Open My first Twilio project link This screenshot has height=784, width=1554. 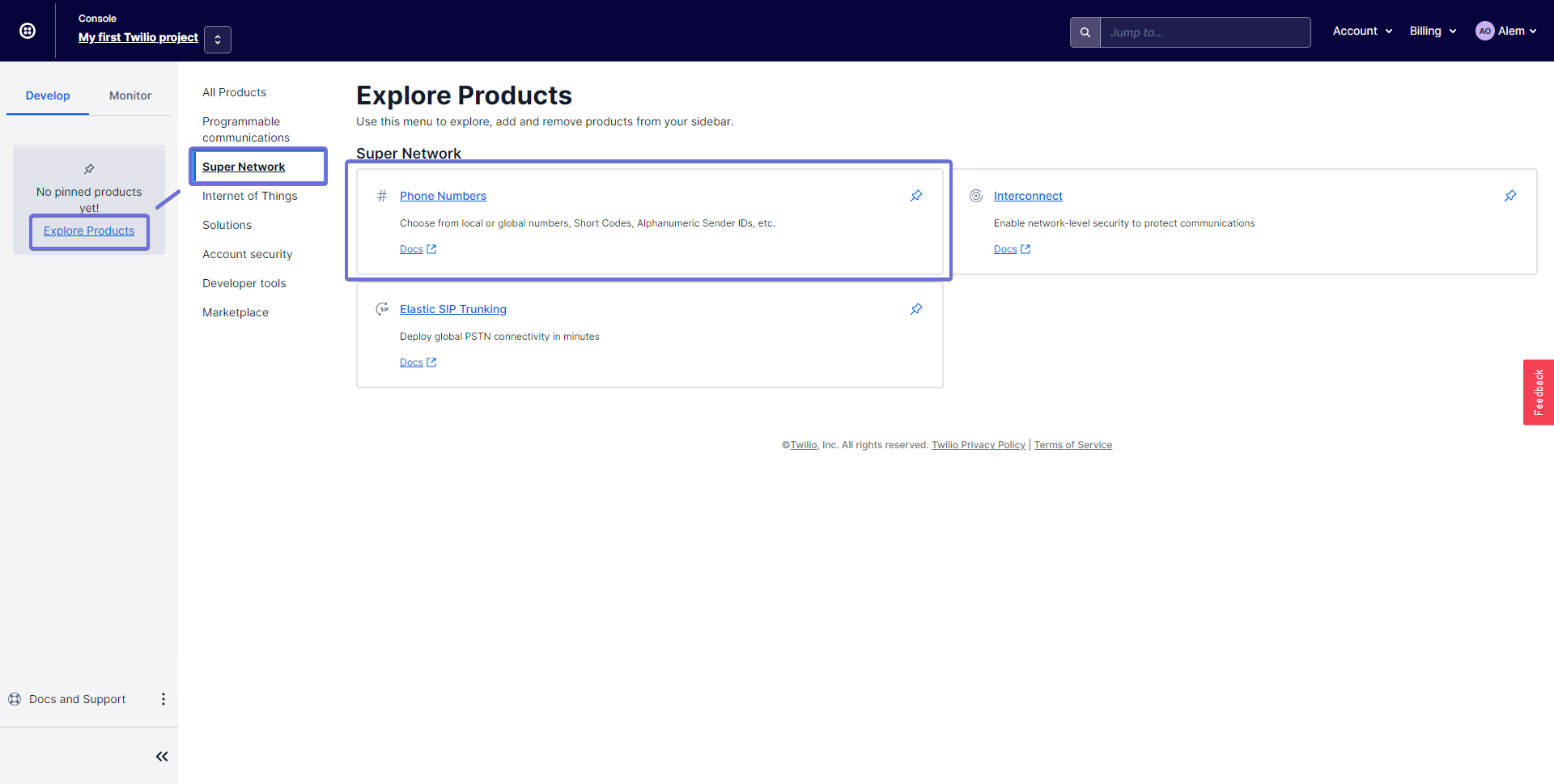pyautogui.click(x=138, y=37)
